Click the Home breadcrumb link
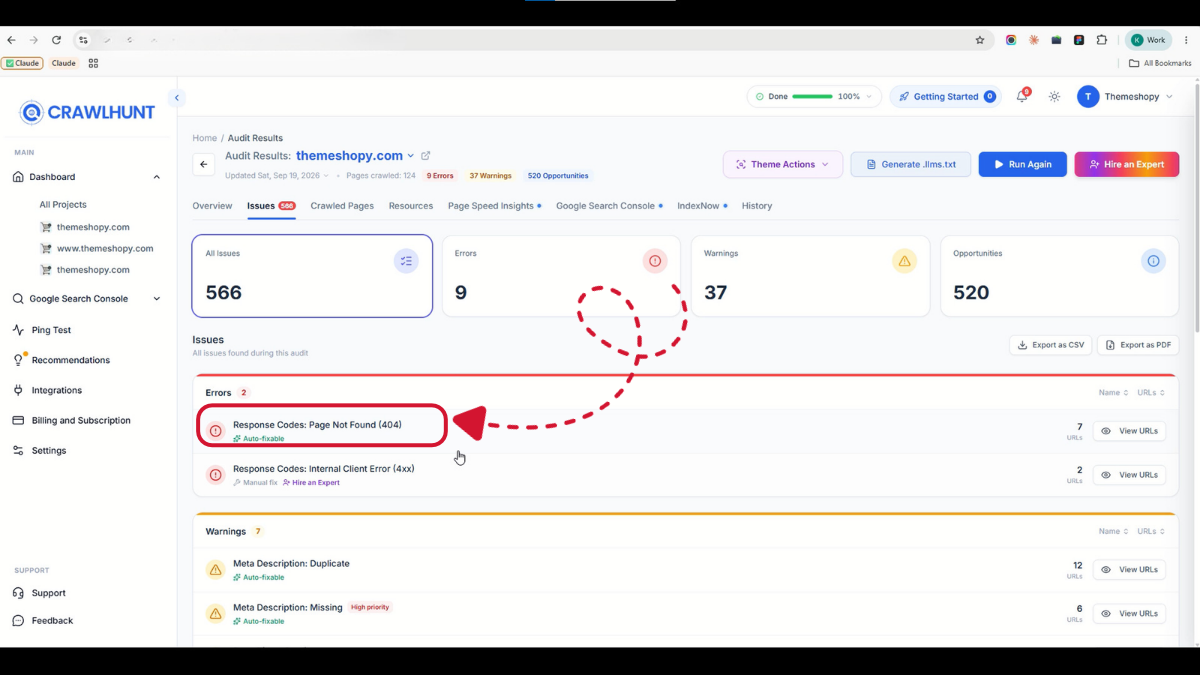The height and width of the screenshot is (675, 1200). pyautogui.click(x=204, y=138)
